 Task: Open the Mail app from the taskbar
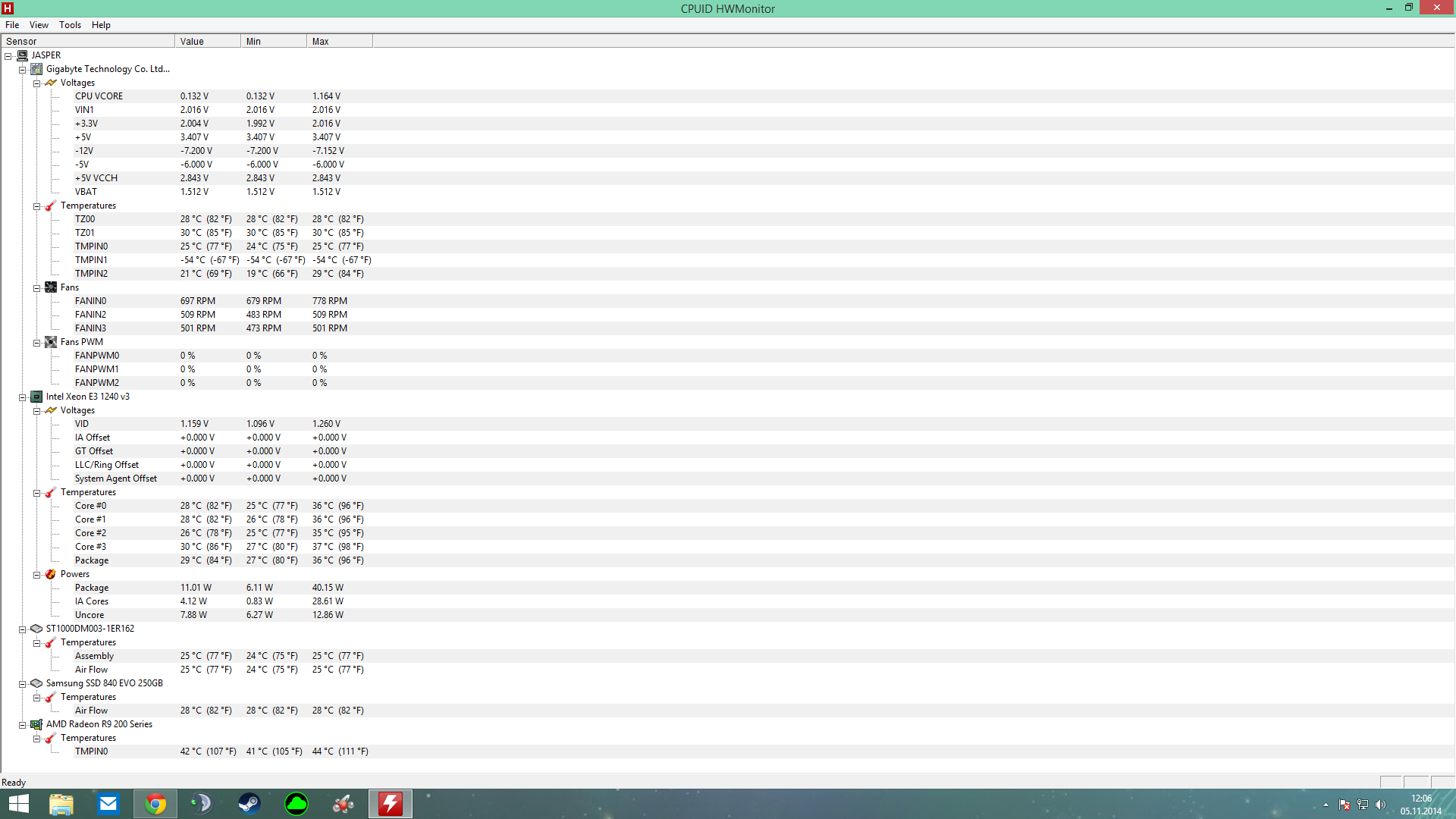(x=108, y=804)
